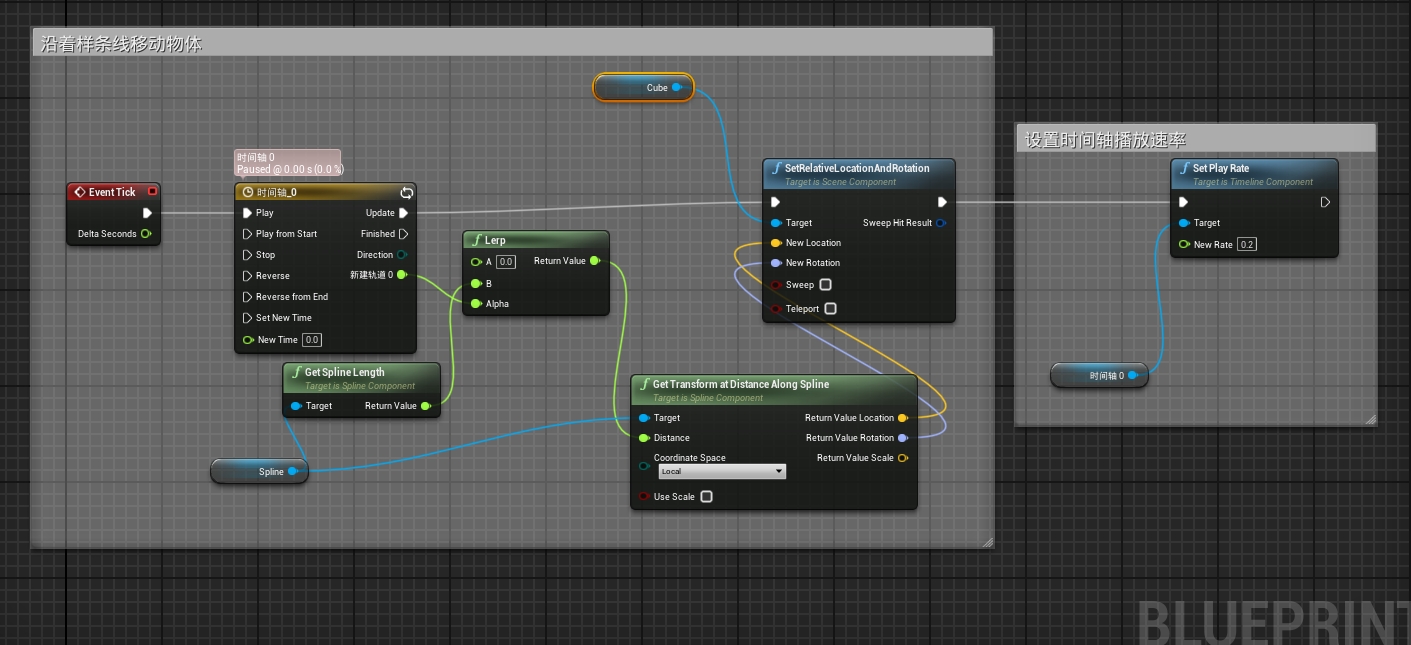Click the Play from Start input pin
Image resolution: width=1411 pixels, height=645 pixels.
(248, 234)
